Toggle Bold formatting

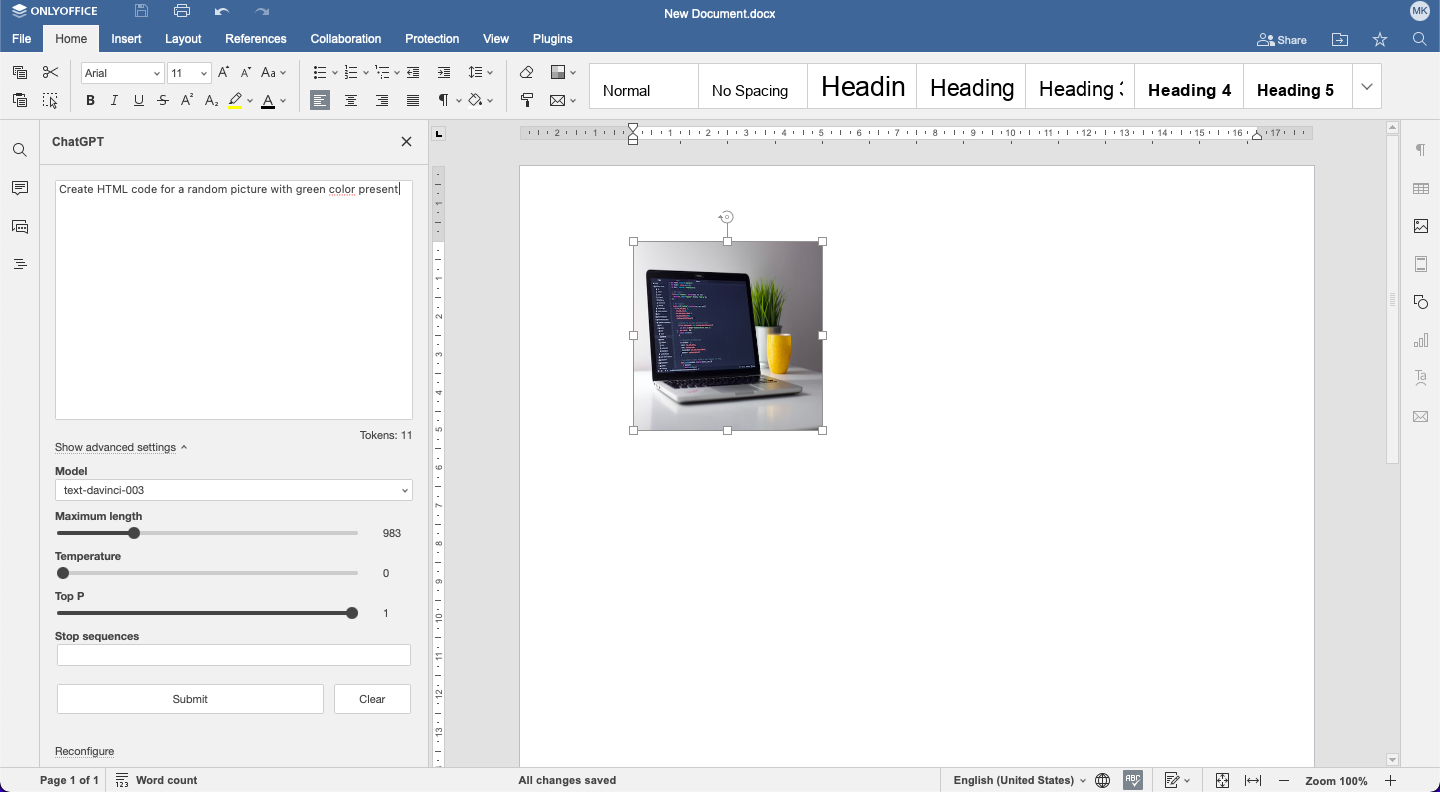point(90,100)
